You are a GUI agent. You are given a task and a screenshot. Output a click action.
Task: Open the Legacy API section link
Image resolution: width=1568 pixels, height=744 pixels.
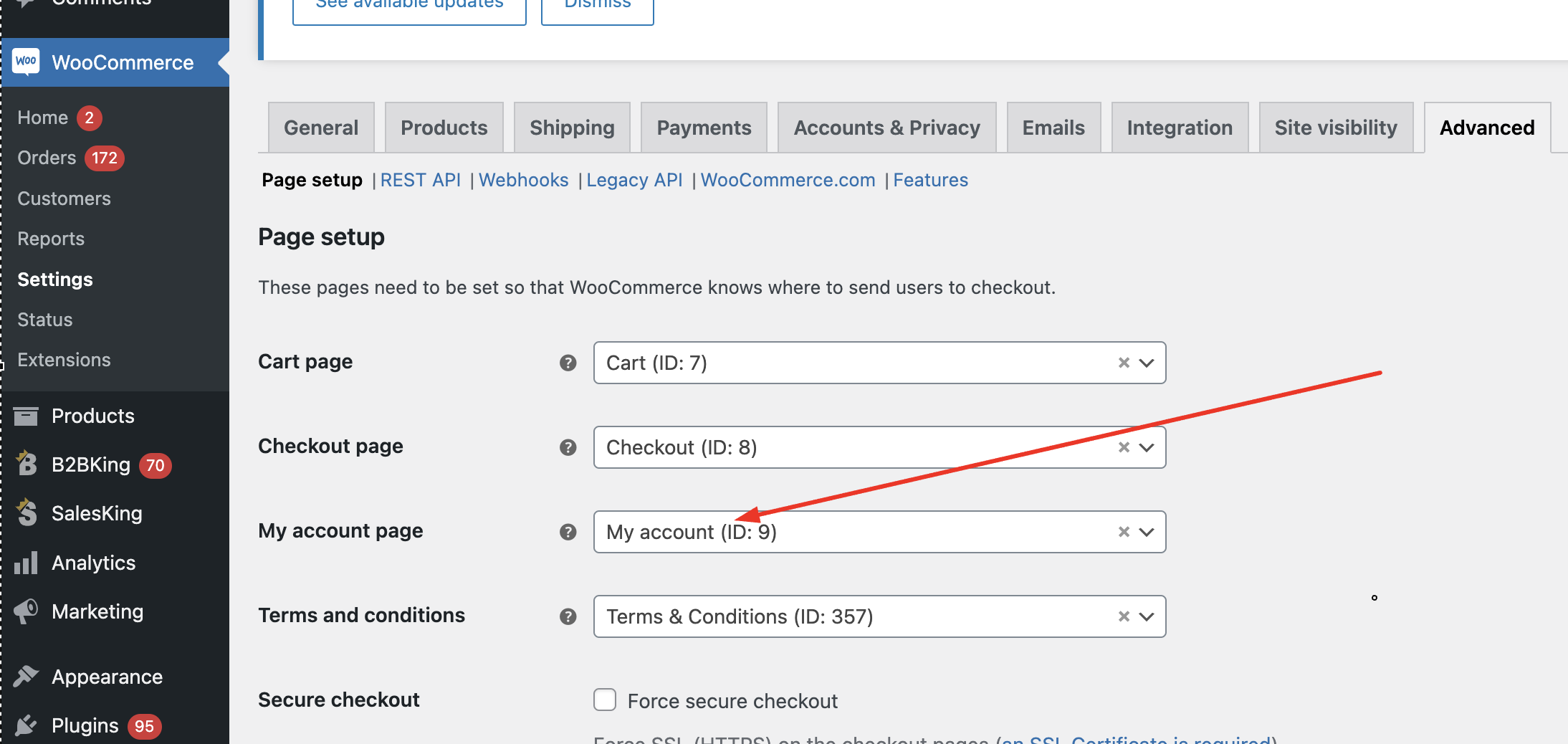[634, 180]
